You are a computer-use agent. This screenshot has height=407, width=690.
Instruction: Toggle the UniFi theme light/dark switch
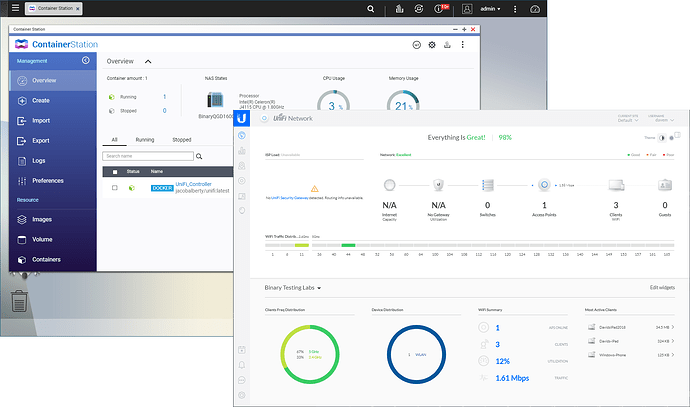[x=661, y=138]
